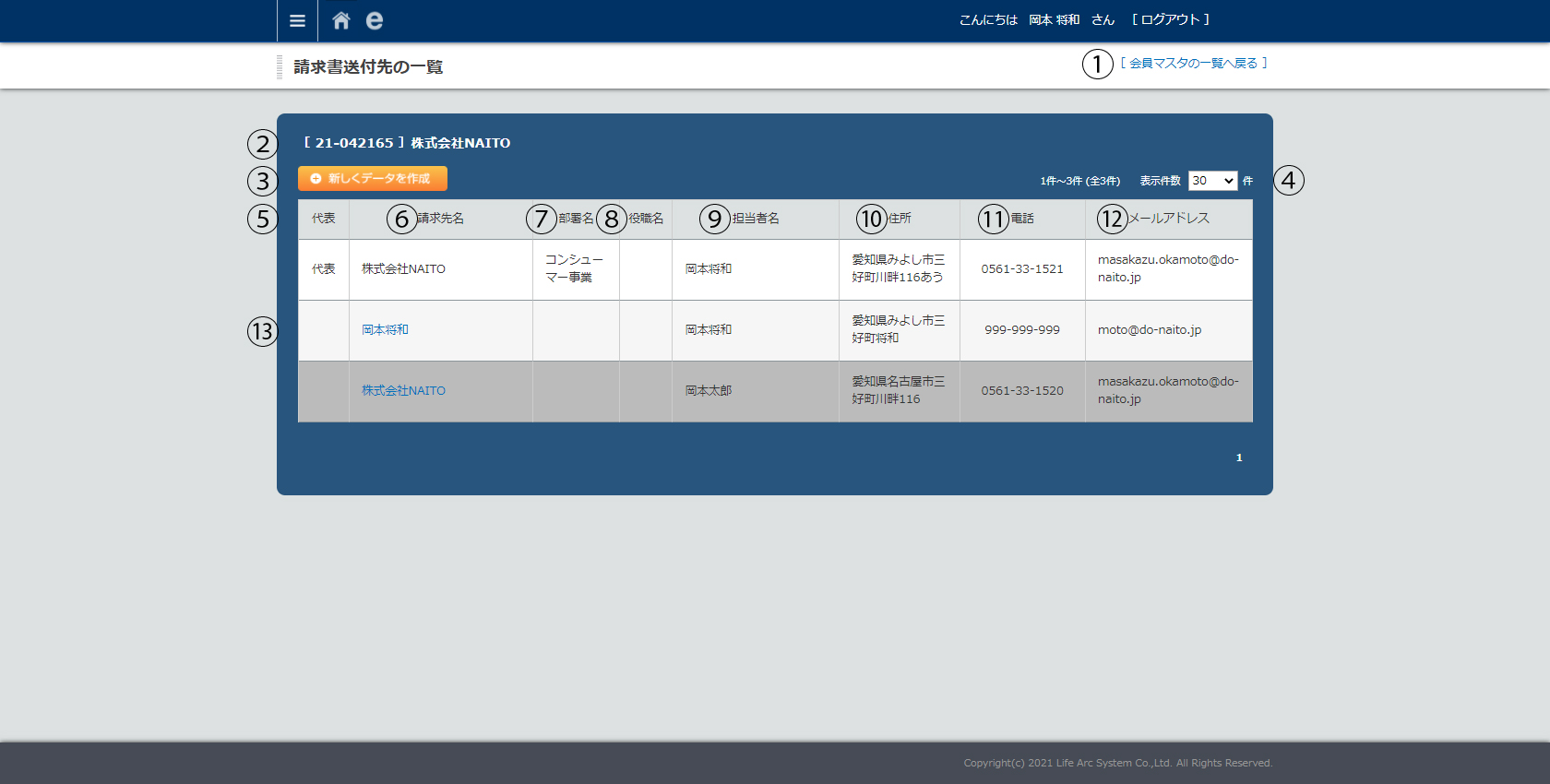The height and width of the screenshot is (784, 1550).
Task: Click ログアウト to log out
Action: (1170, 19)
